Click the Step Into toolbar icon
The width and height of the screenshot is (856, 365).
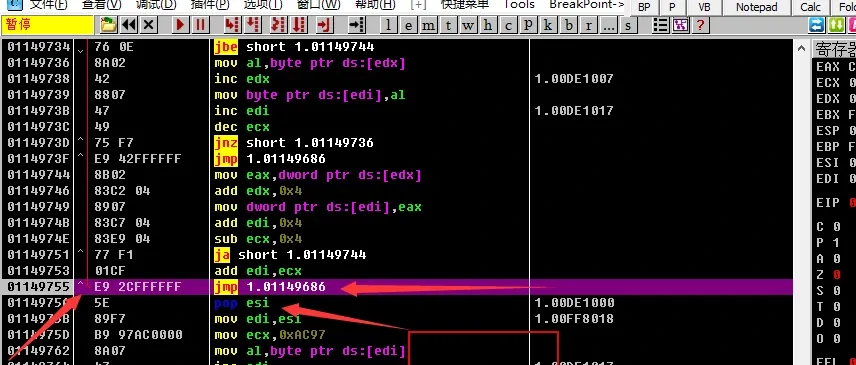coord(232,25)
